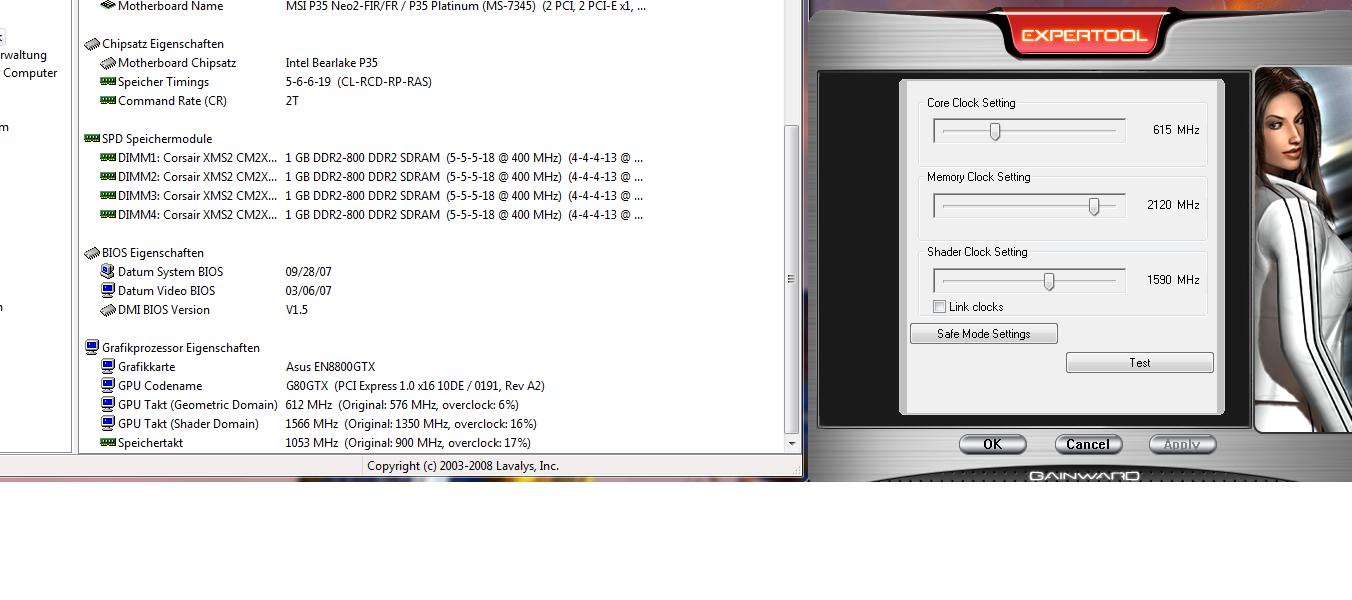Click the vertical scrollbar thumb in info panel
Image resolution: width=1352 pixels, height=600 pixels.
[792, 279]
